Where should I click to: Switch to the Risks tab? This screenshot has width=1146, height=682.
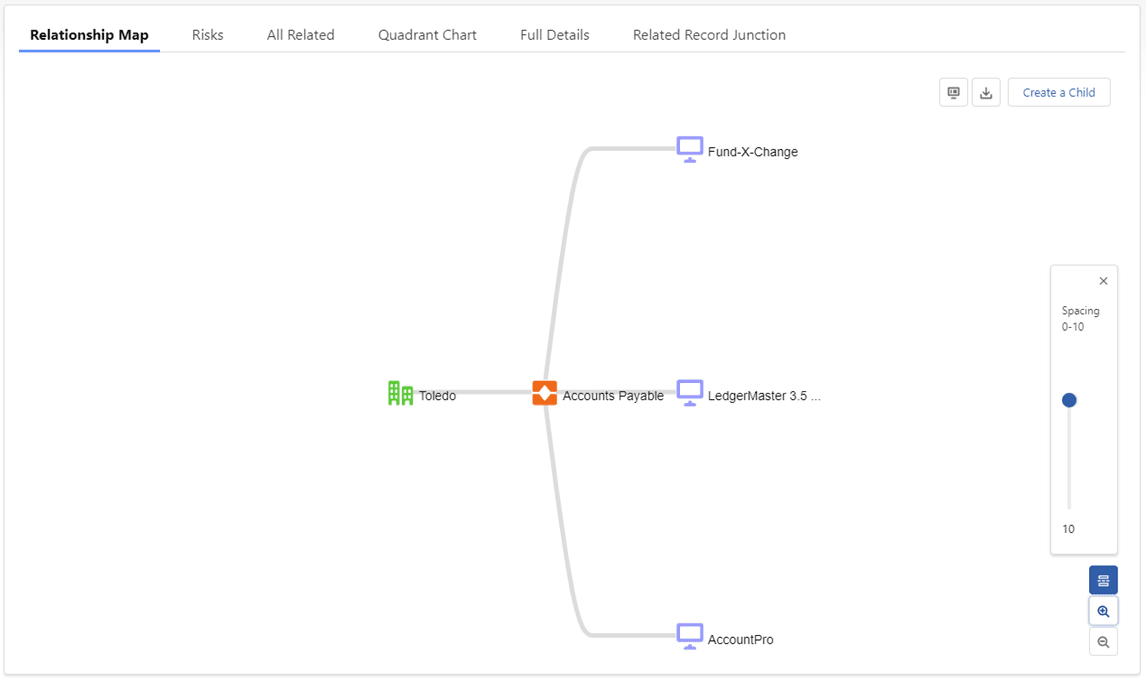208,35
